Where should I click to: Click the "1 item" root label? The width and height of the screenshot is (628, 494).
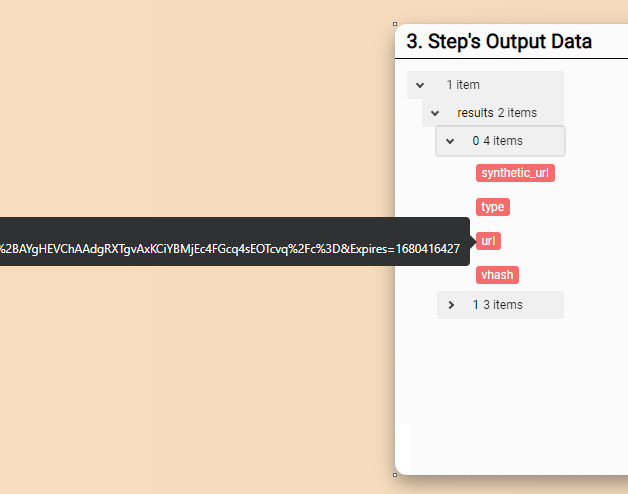tap(463, 85)
